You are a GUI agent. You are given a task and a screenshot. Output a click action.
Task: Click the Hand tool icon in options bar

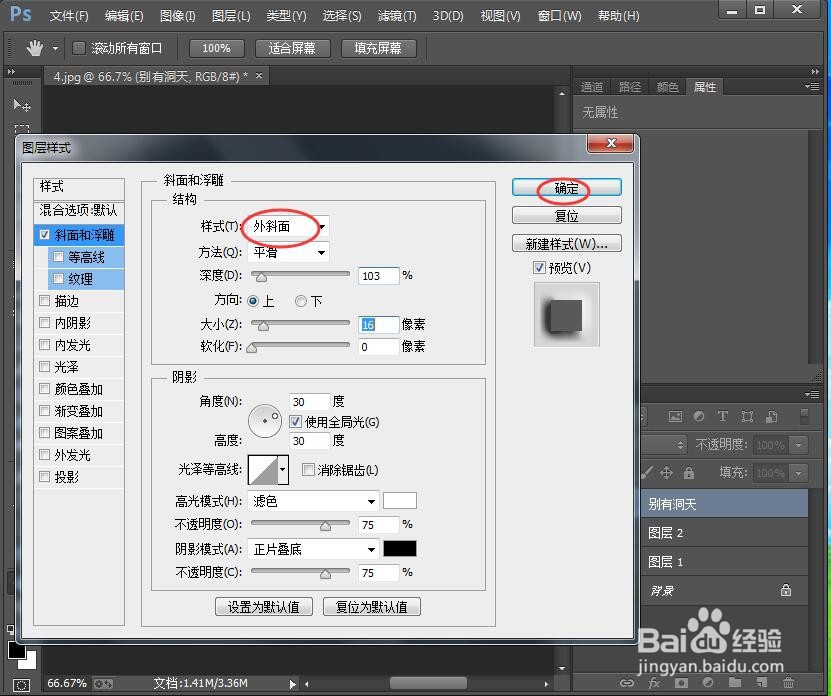pyautogui.click(x=34, y=48)
